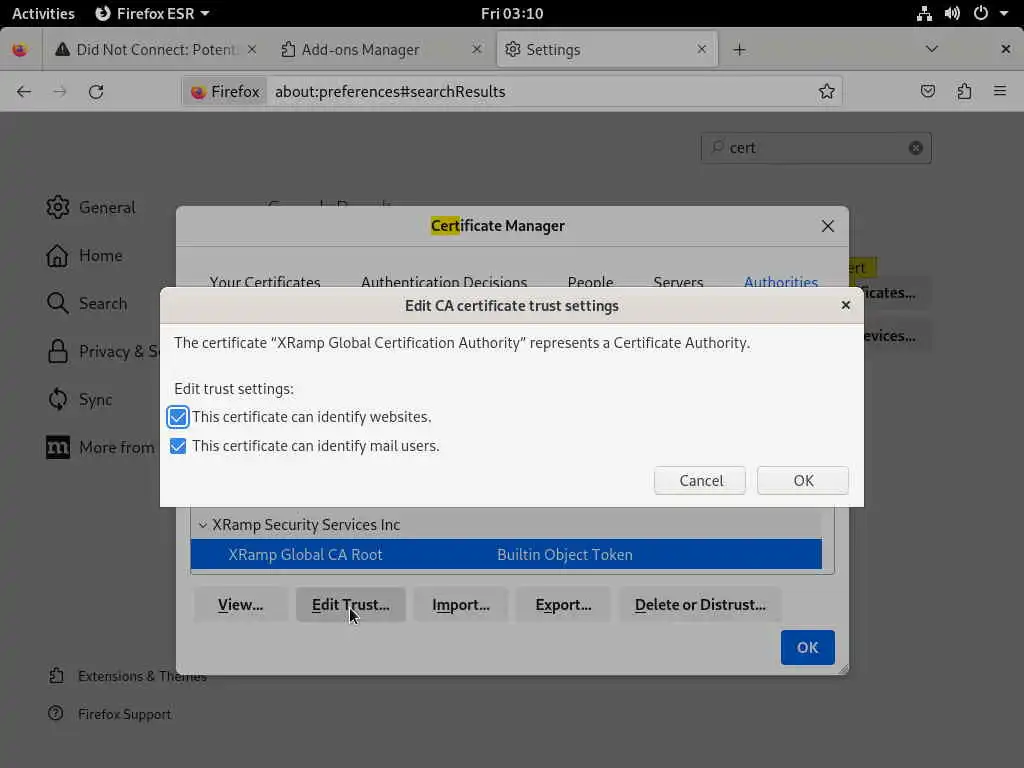Open Firefox Support link
This screenshot has height=768, width=1024.
(110, 714)
